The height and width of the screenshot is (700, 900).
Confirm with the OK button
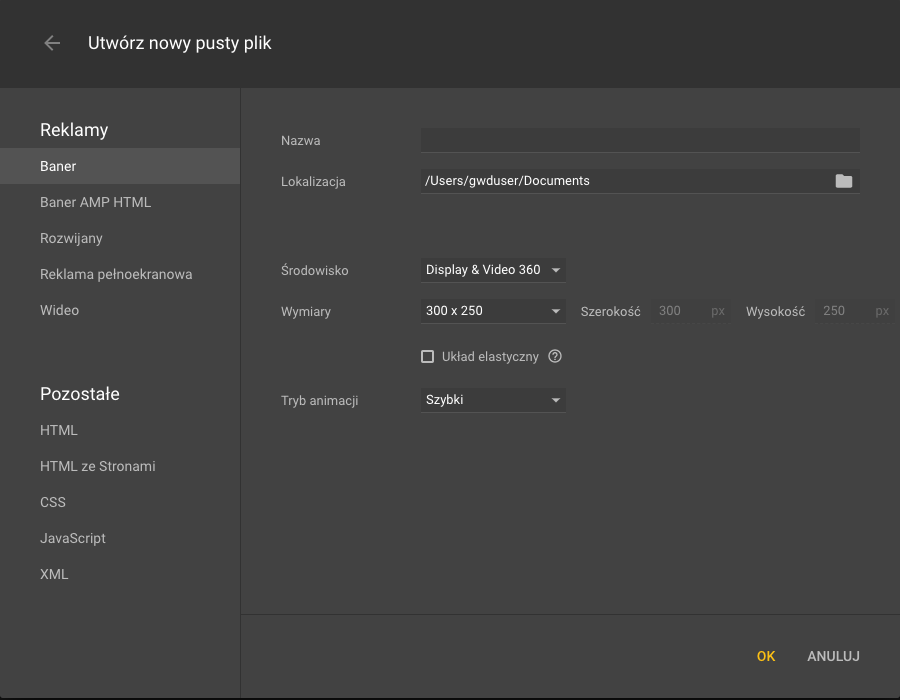766,656
